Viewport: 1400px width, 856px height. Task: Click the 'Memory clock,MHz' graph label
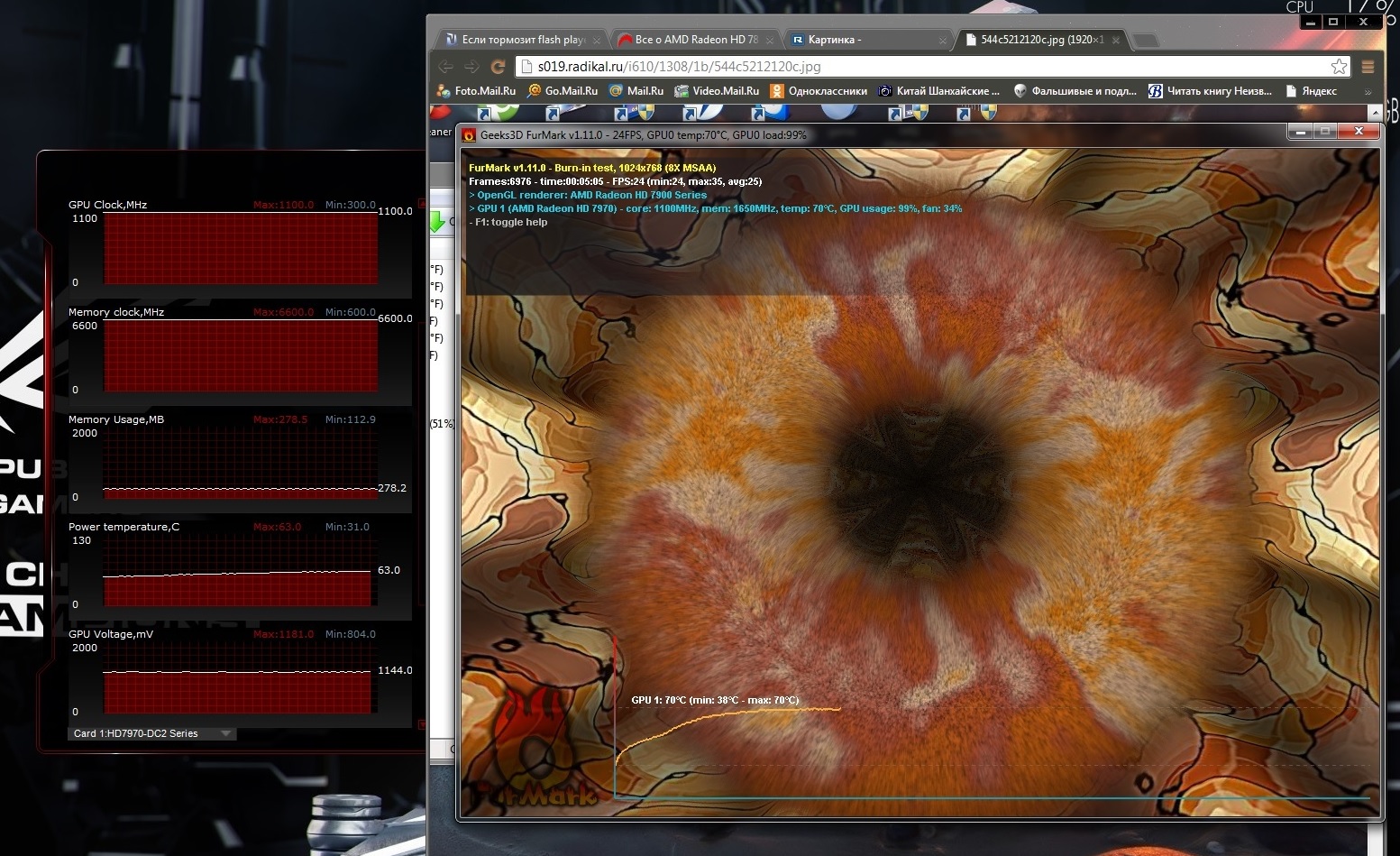(x=116, y=312)
